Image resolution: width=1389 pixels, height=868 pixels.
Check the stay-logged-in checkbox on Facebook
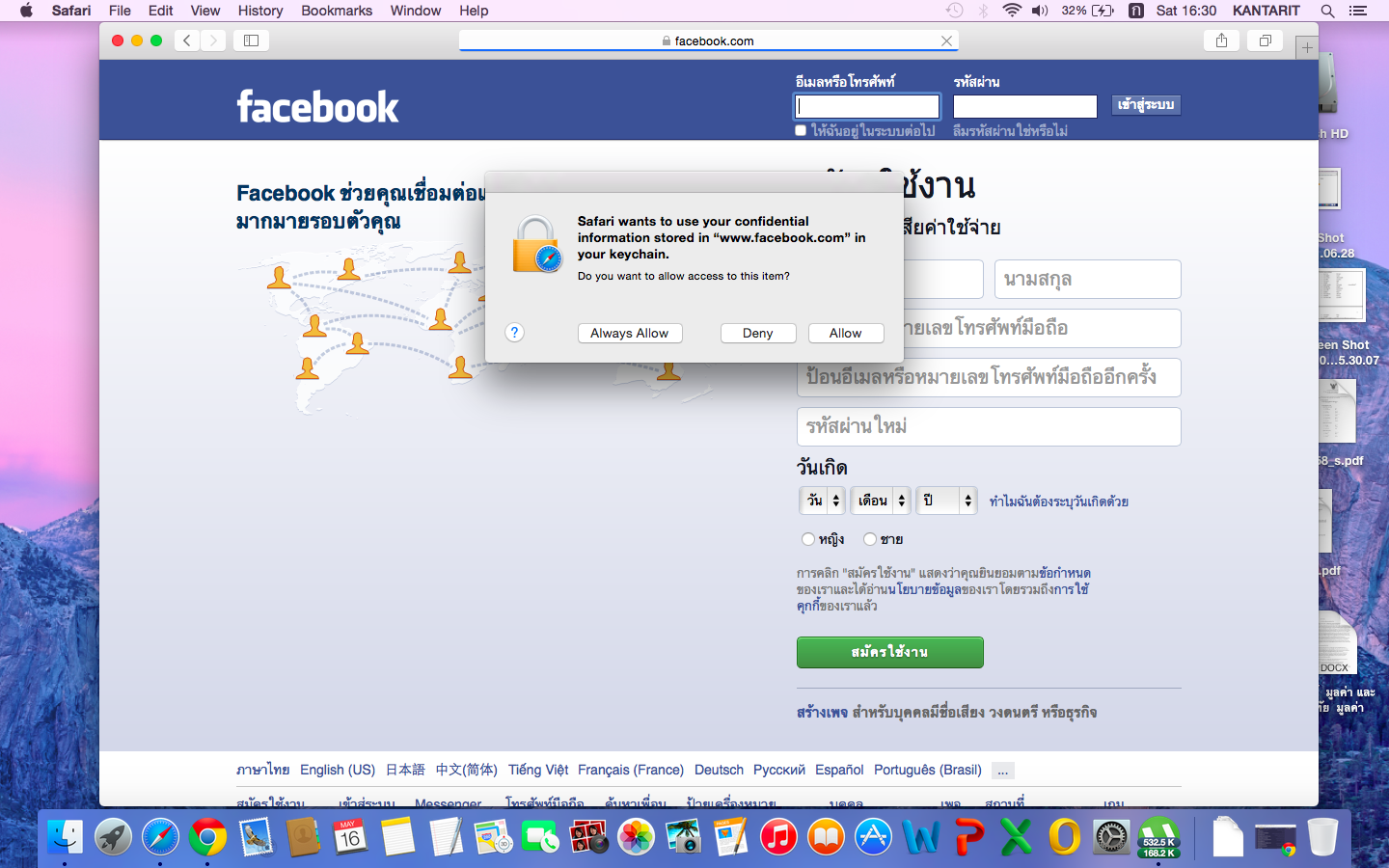(801, 130)
